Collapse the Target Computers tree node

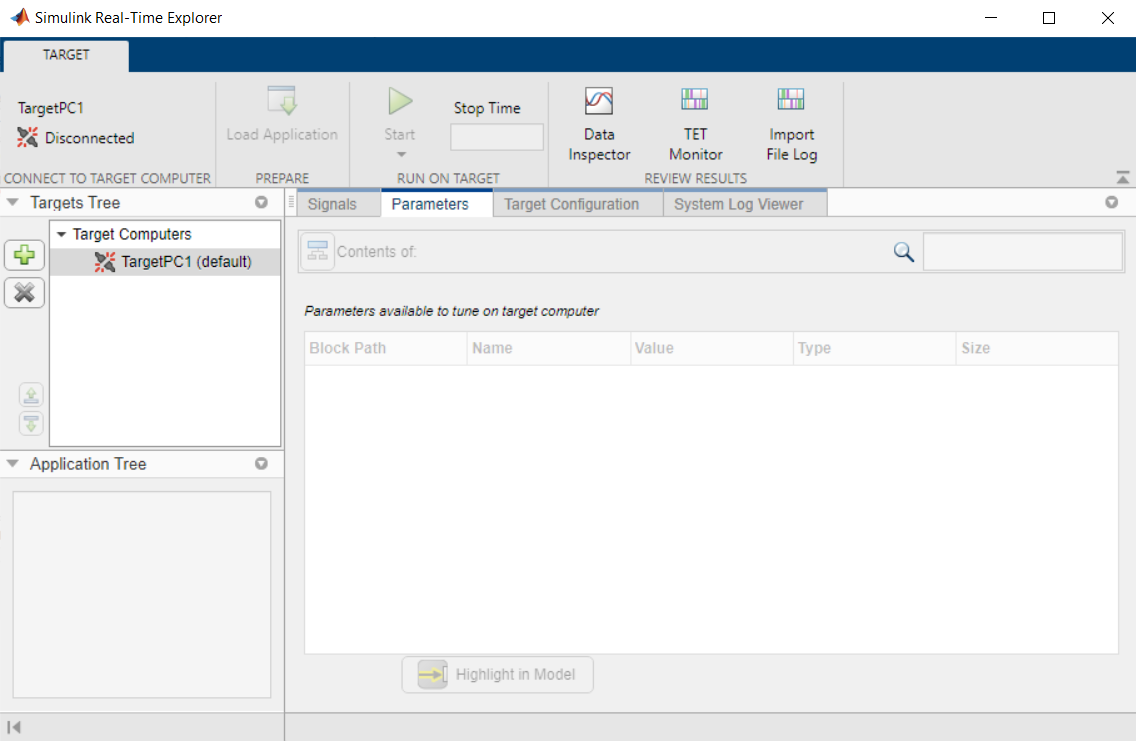coord(63,233)
